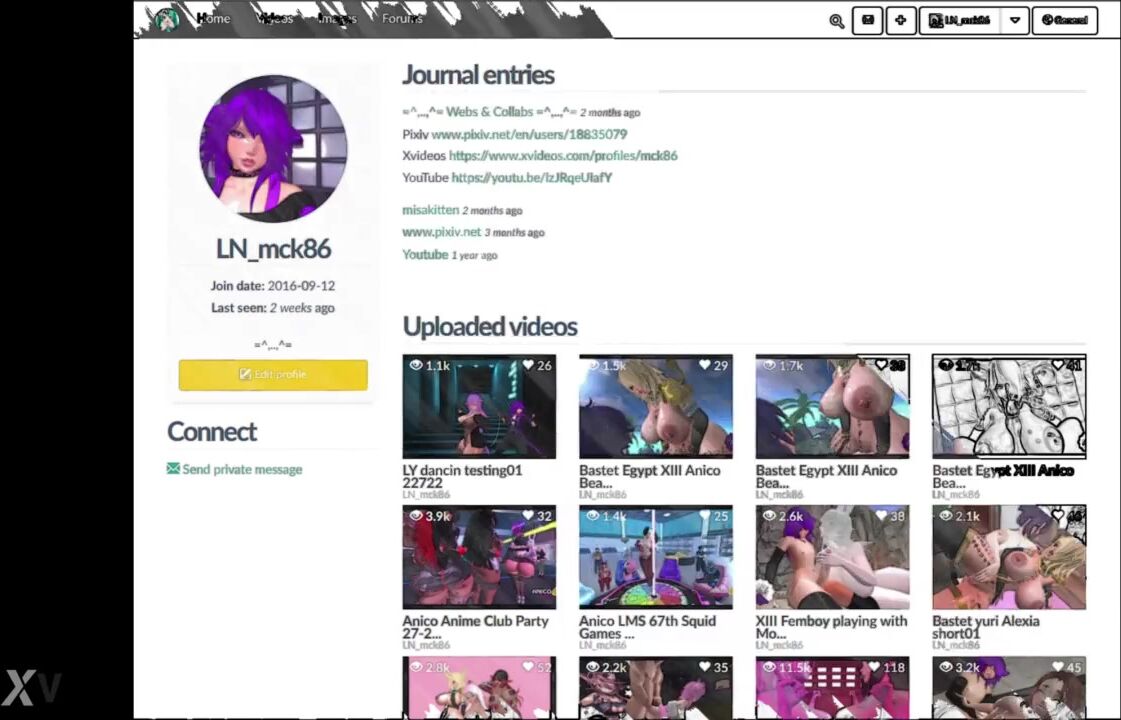
Task: Open the Webs & Collabs journal entry
Action: point(489,112)
